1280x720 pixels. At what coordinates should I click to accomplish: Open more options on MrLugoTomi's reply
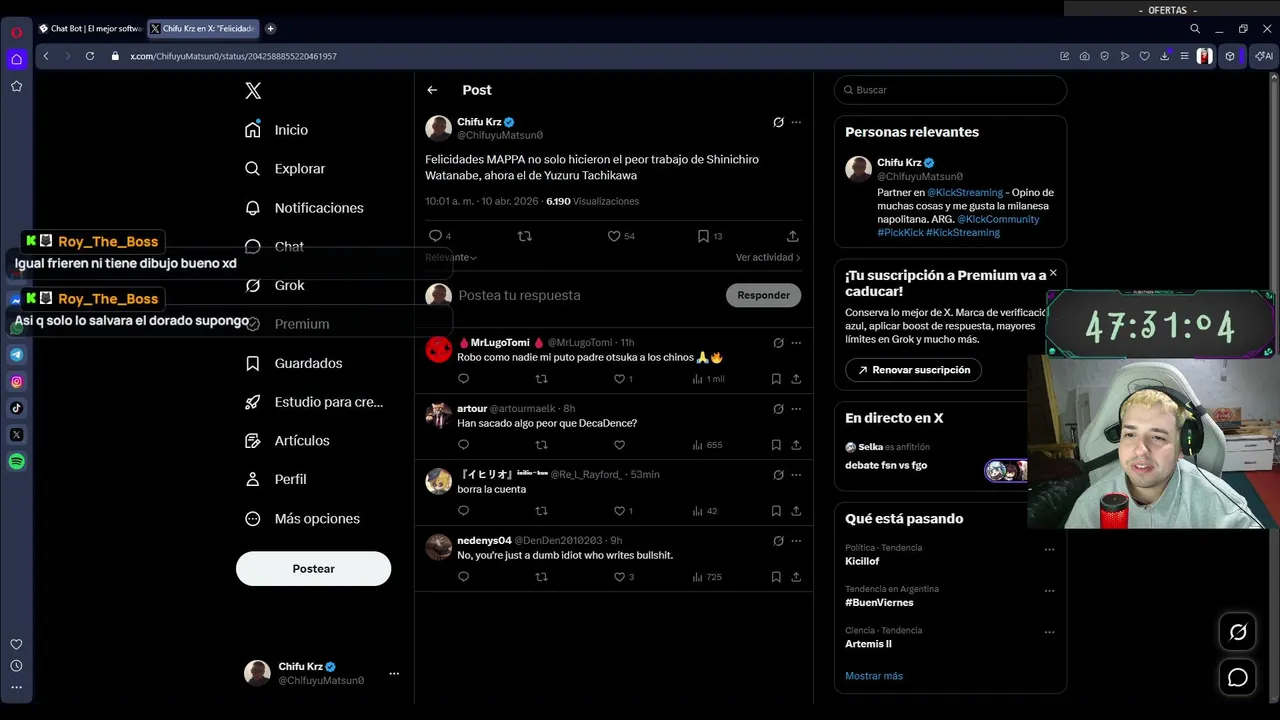[x=796, y=343]
